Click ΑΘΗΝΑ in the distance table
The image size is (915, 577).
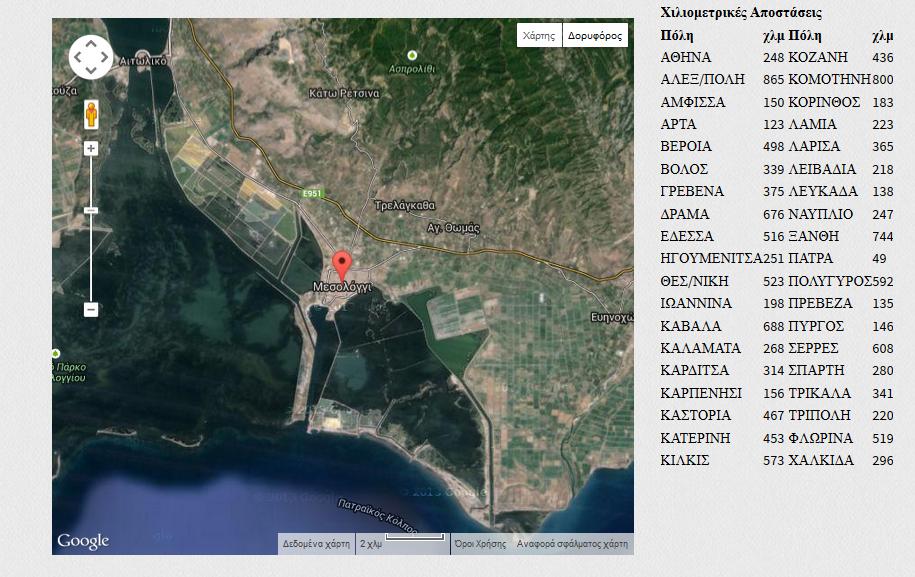(x=686, y=58)
